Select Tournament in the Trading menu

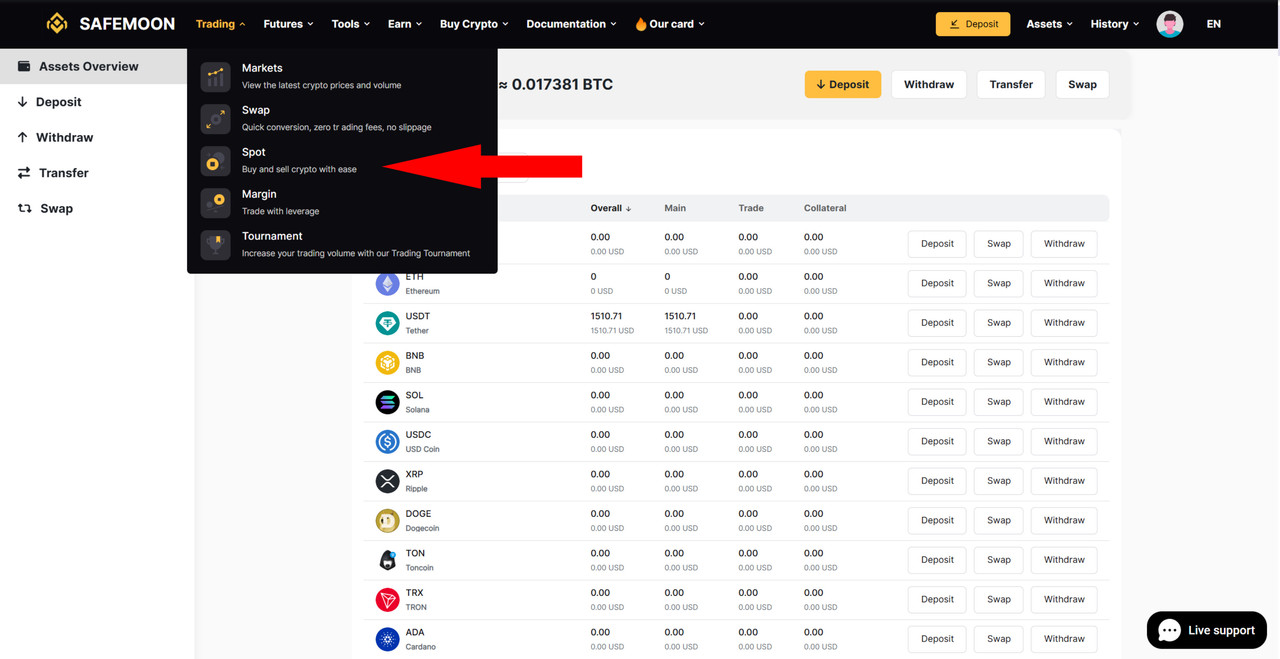342,244
